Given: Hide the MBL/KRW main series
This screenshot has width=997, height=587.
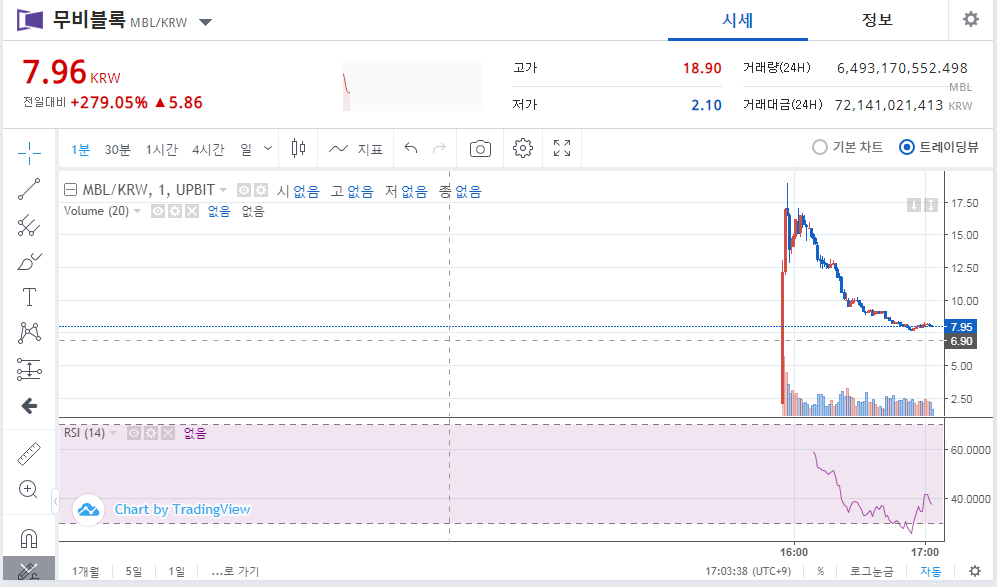Looking at the screenshot, I should click(244, 190).
